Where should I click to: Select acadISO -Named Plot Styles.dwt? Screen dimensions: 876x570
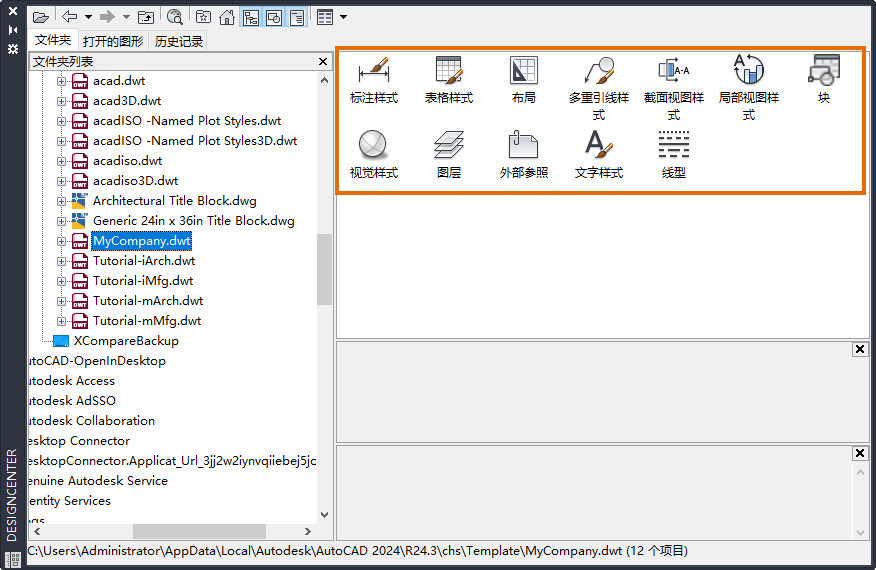187,121
